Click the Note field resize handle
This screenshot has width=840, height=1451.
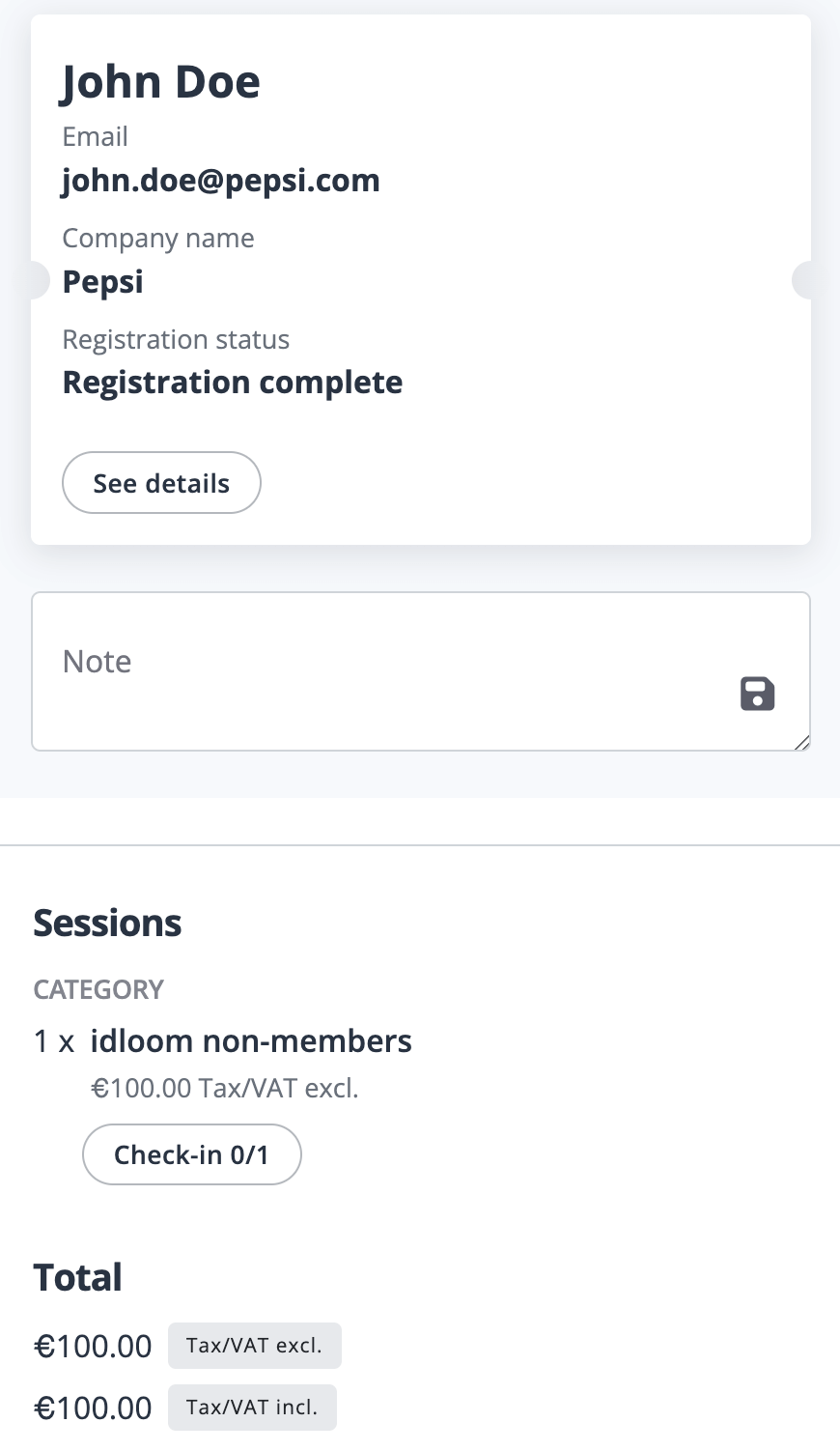(802, 742)
